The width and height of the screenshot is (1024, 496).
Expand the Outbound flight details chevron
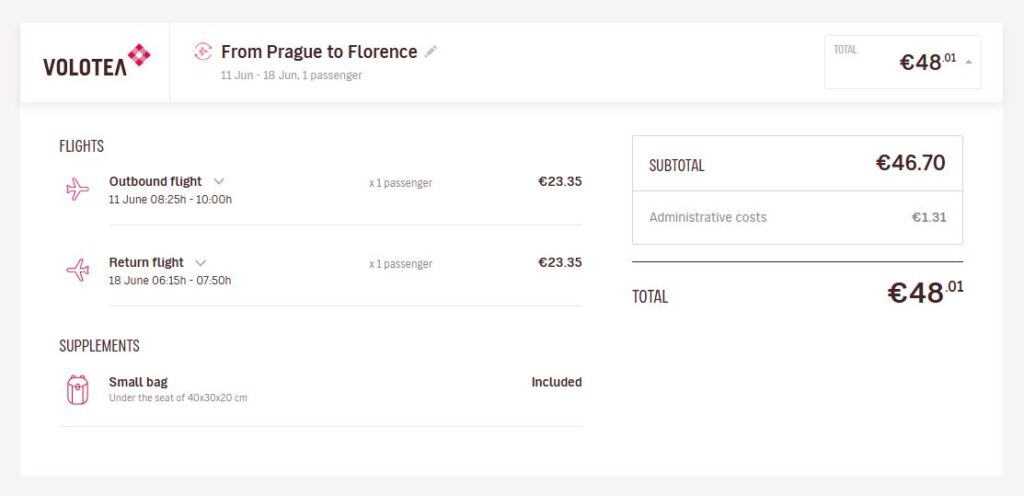[219, 181]
